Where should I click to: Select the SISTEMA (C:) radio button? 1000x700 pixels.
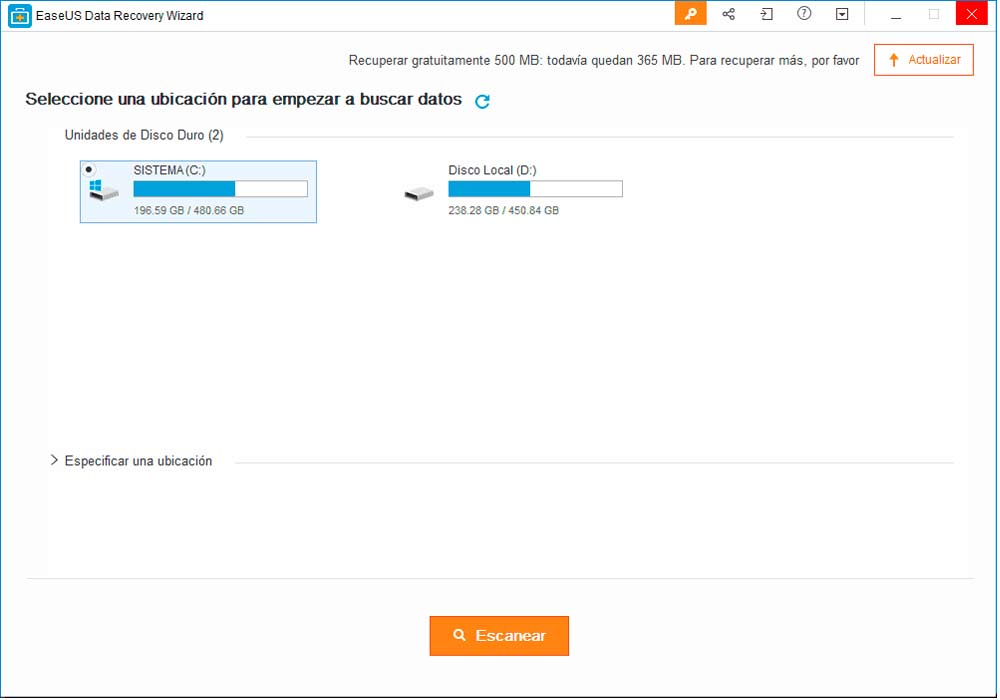[89, 170]
